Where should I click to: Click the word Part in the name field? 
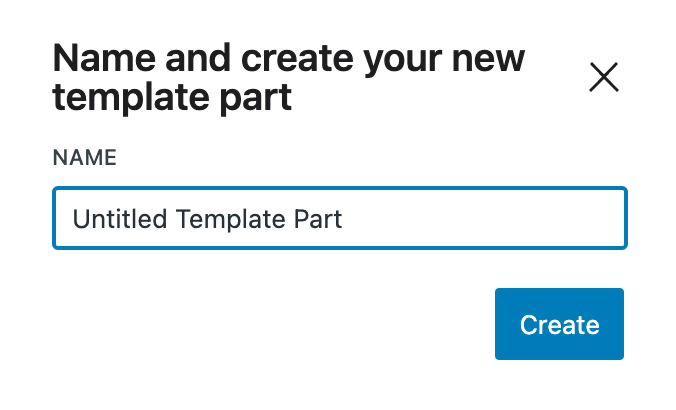[x=319, y=218]
